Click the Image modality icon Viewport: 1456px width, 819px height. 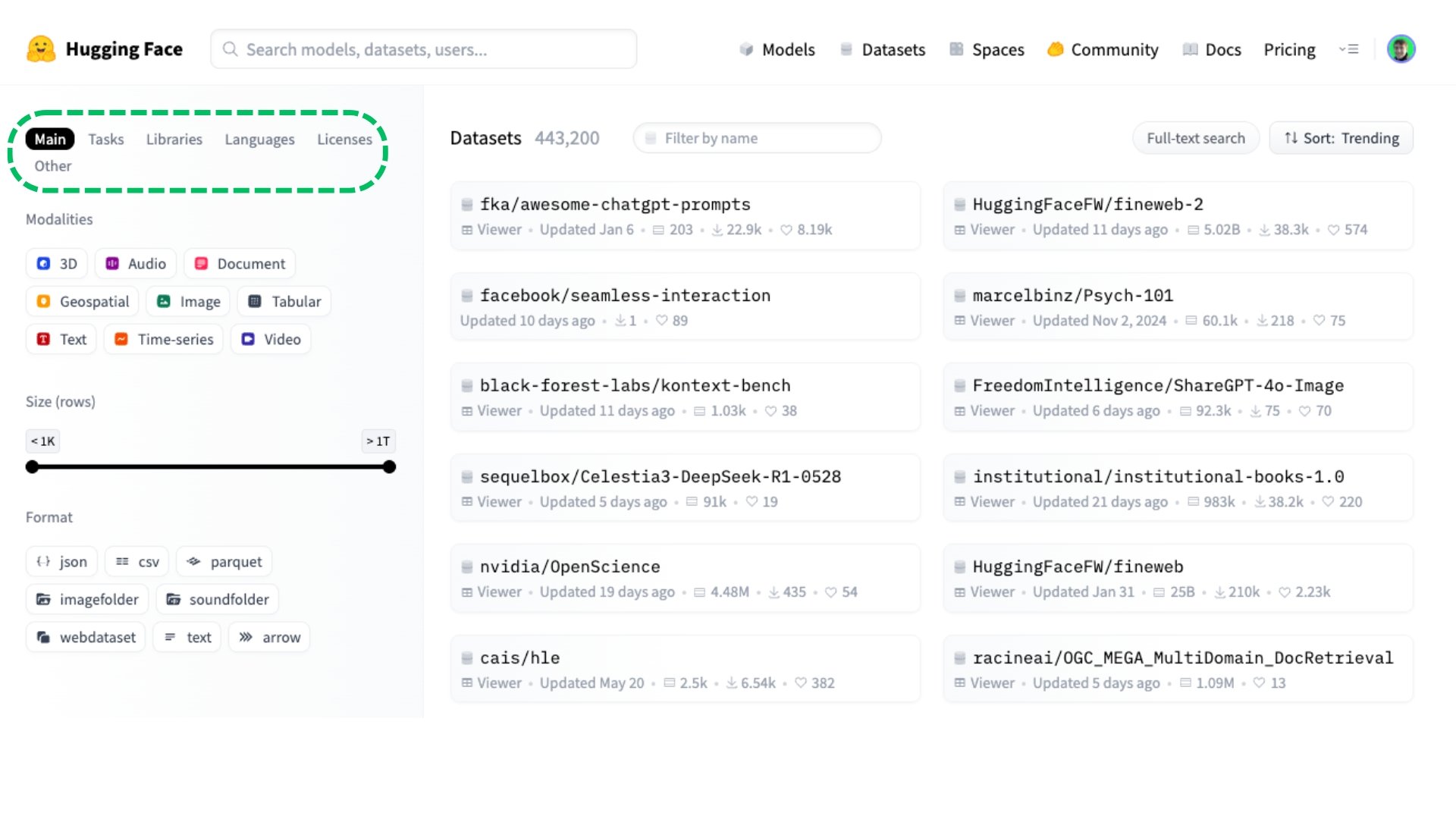tap(164, 301)
